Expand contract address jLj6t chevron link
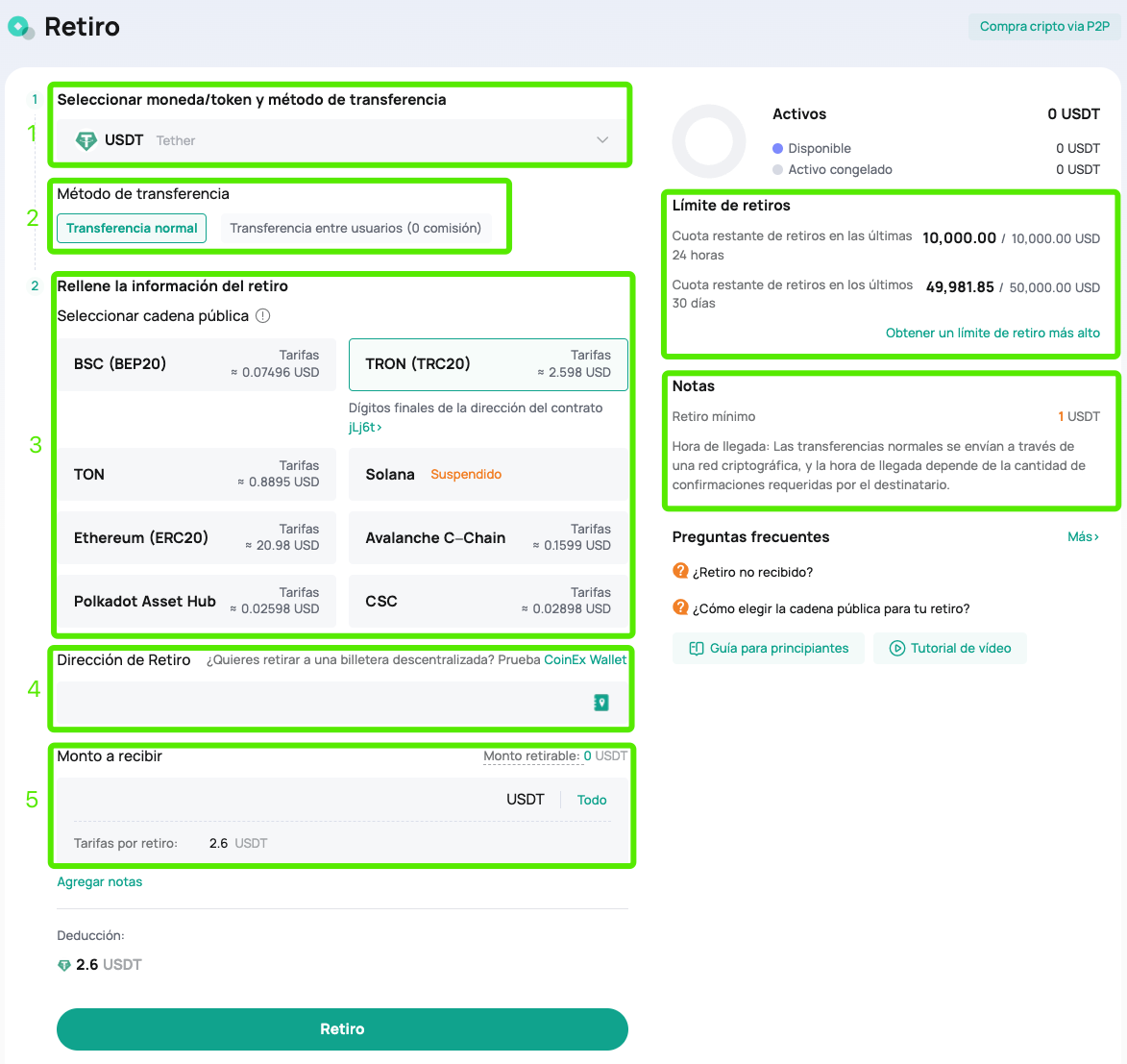 365,427
